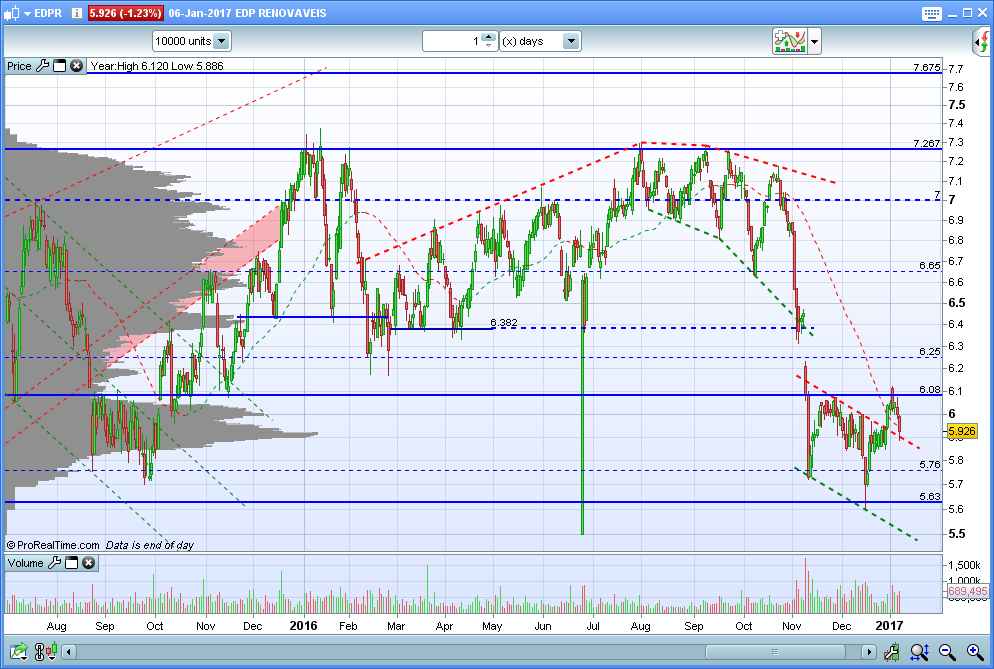
Task: Add an indicator via the indicators icon
Action: click(x=789, y=41)
